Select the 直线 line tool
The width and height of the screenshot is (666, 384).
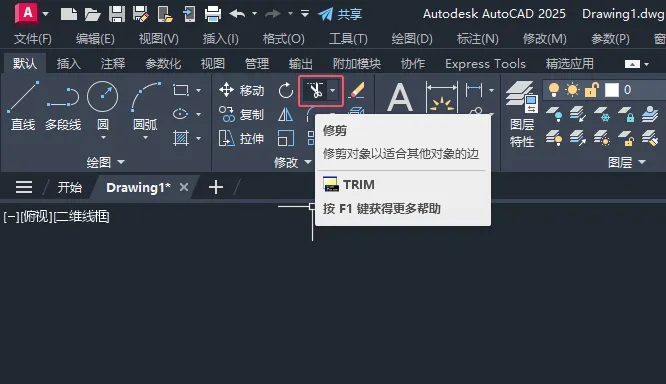click(23, 106)
